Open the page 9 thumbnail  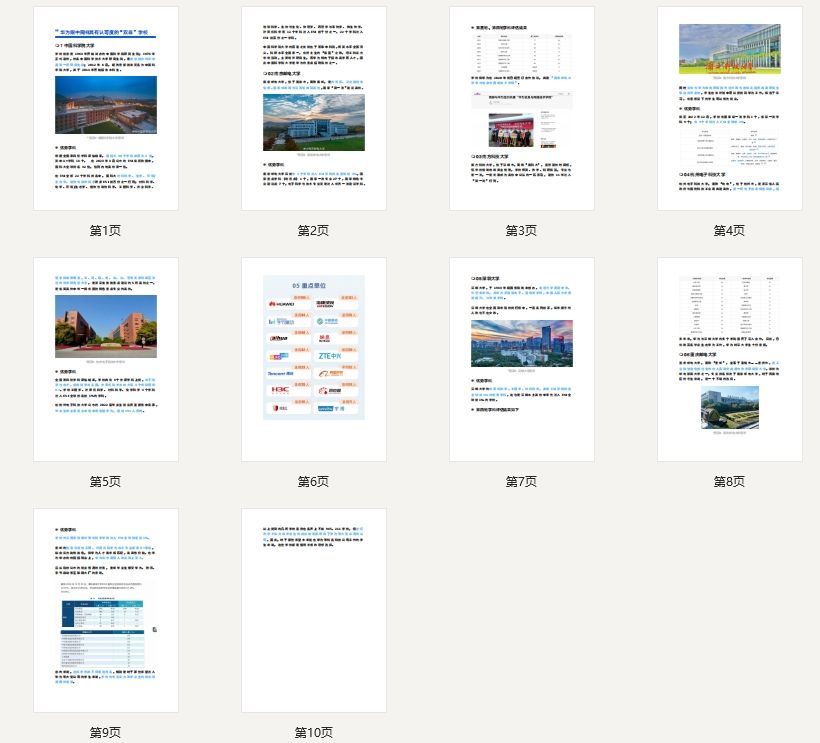point(106,611)
